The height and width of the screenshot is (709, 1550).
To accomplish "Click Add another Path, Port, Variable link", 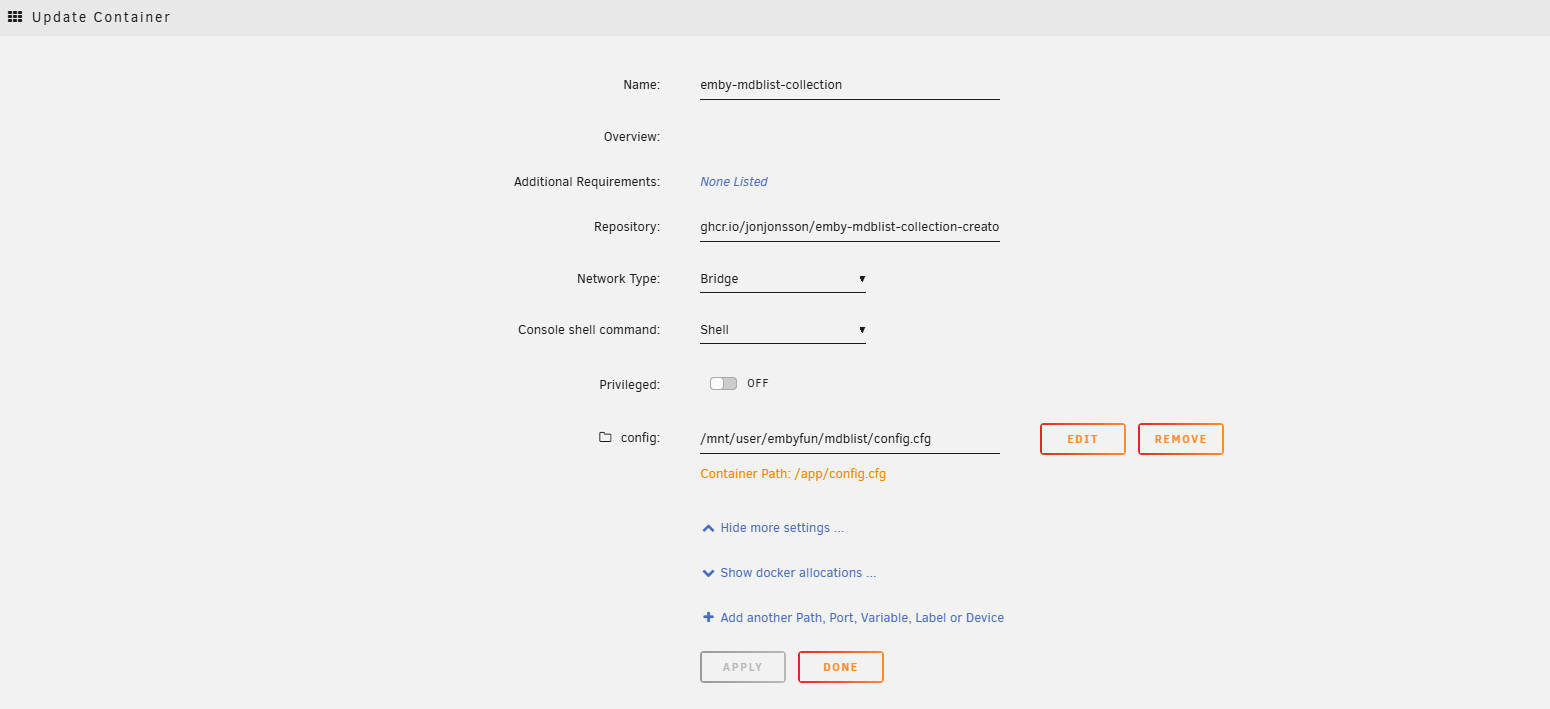I will pos(861,618).
